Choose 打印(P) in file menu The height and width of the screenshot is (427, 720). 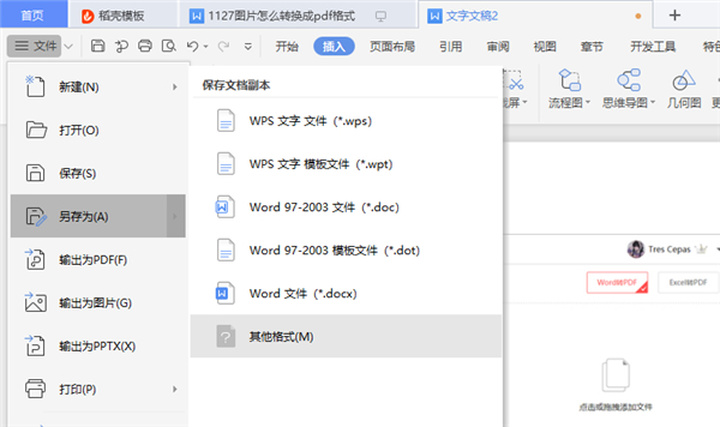(x=98, y=389)
